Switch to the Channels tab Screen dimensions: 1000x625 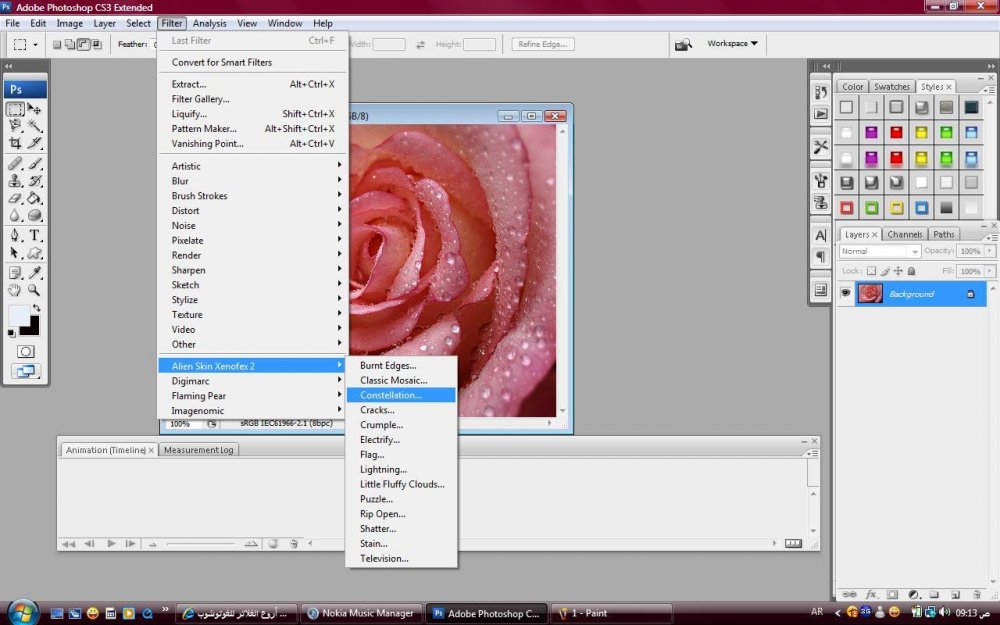[904, 234]
